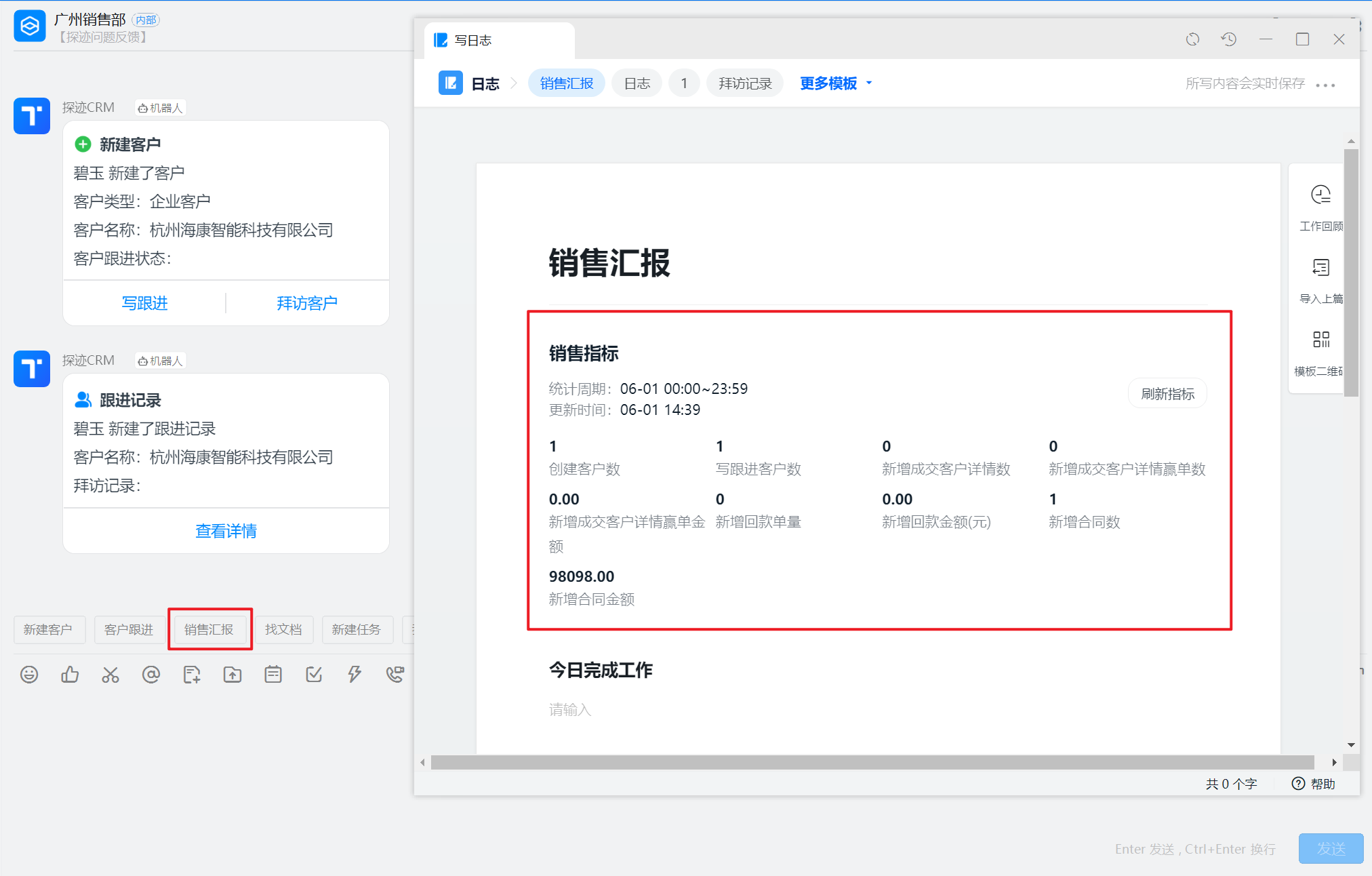Viewport: 1372px width, 876px height.
Task: Expand the 更多模板 dropdown
Action: 835,83
